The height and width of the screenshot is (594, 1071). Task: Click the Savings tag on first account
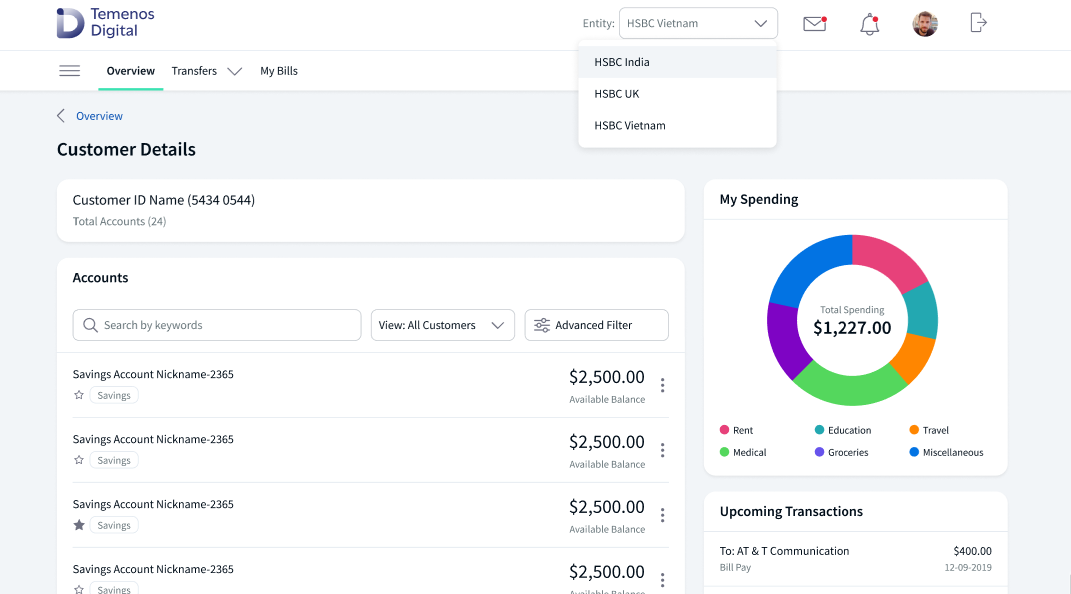(114, 395)
